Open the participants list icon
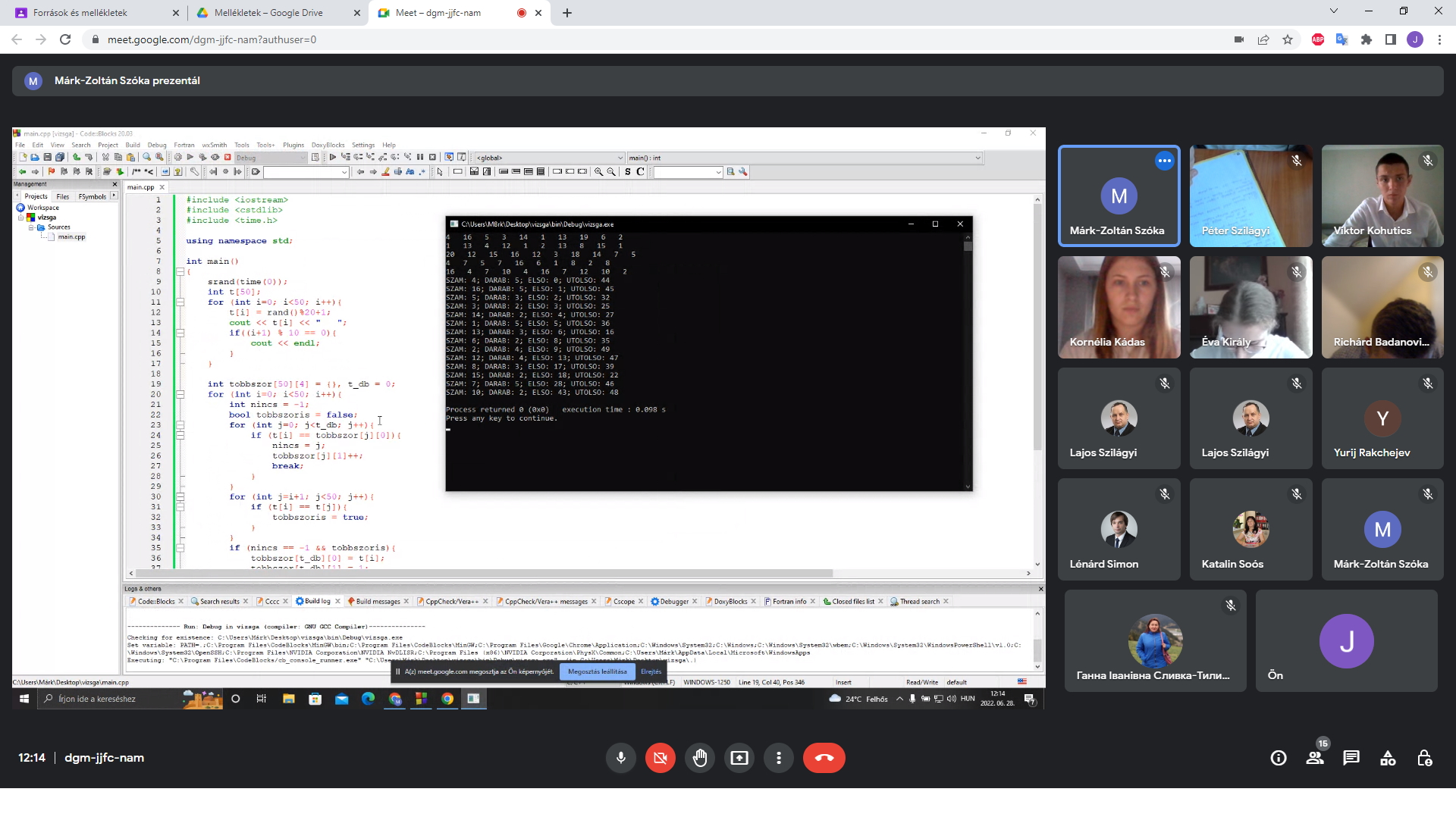Screen dimensions: 1456x817 pyautogui.click(x=1314, y=758)
